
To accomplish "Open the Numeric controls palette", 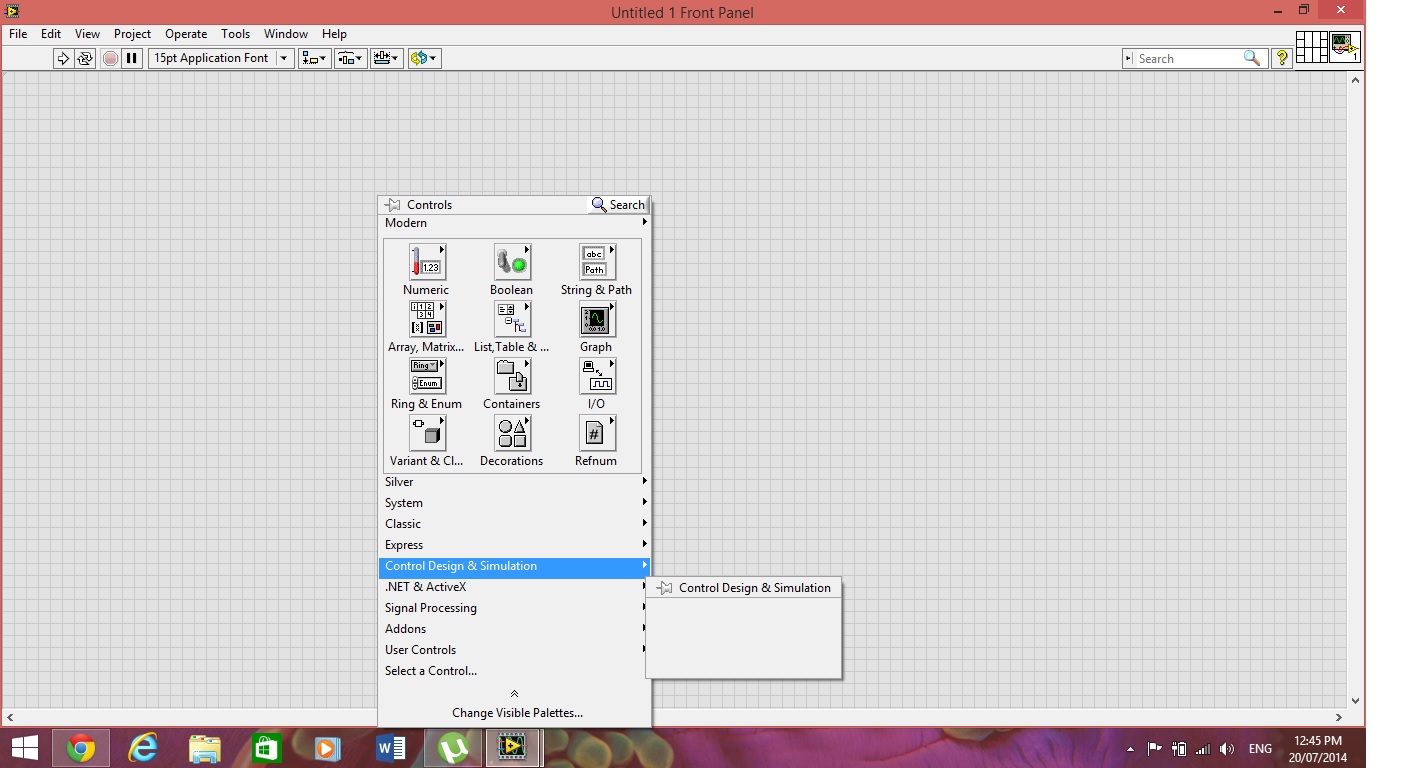I will pyautogui.click(x=427, y=263).
